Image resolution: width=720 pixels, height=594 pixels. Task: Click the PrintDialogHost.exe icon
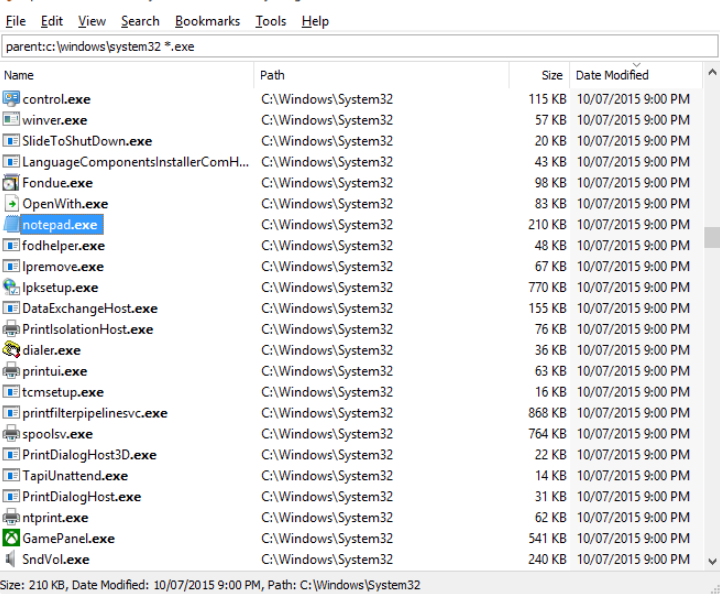pyautogui.click(x=11, y=497)
